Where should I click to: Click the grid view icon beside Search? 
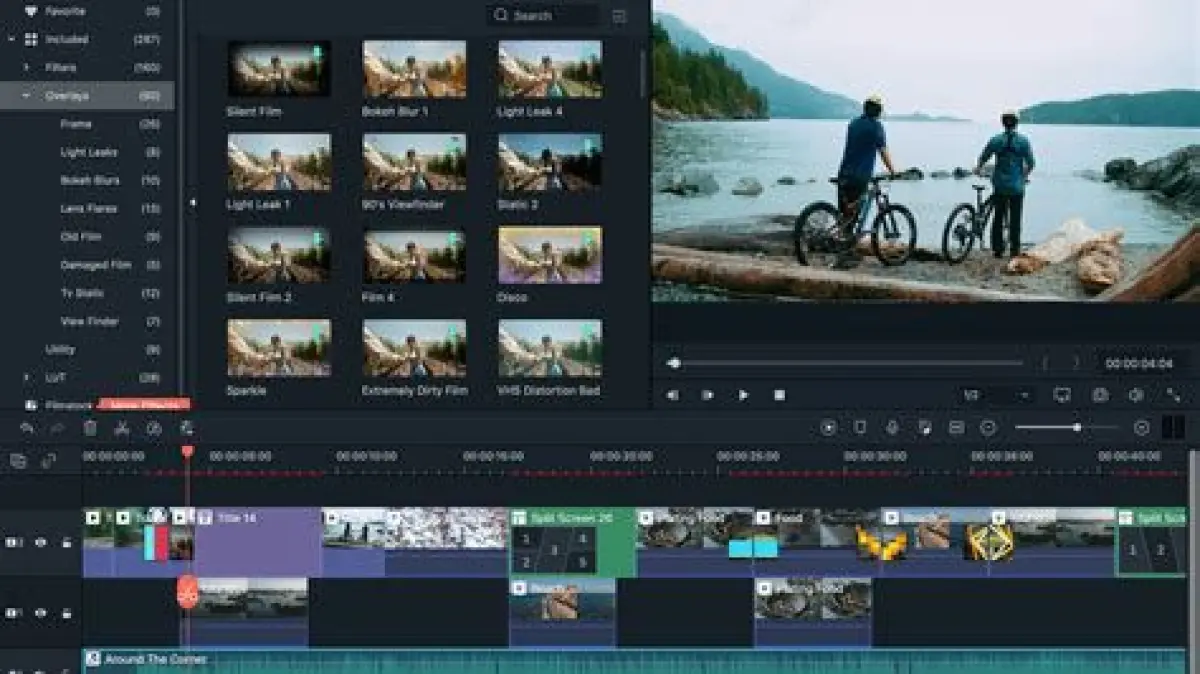[619, 16]
